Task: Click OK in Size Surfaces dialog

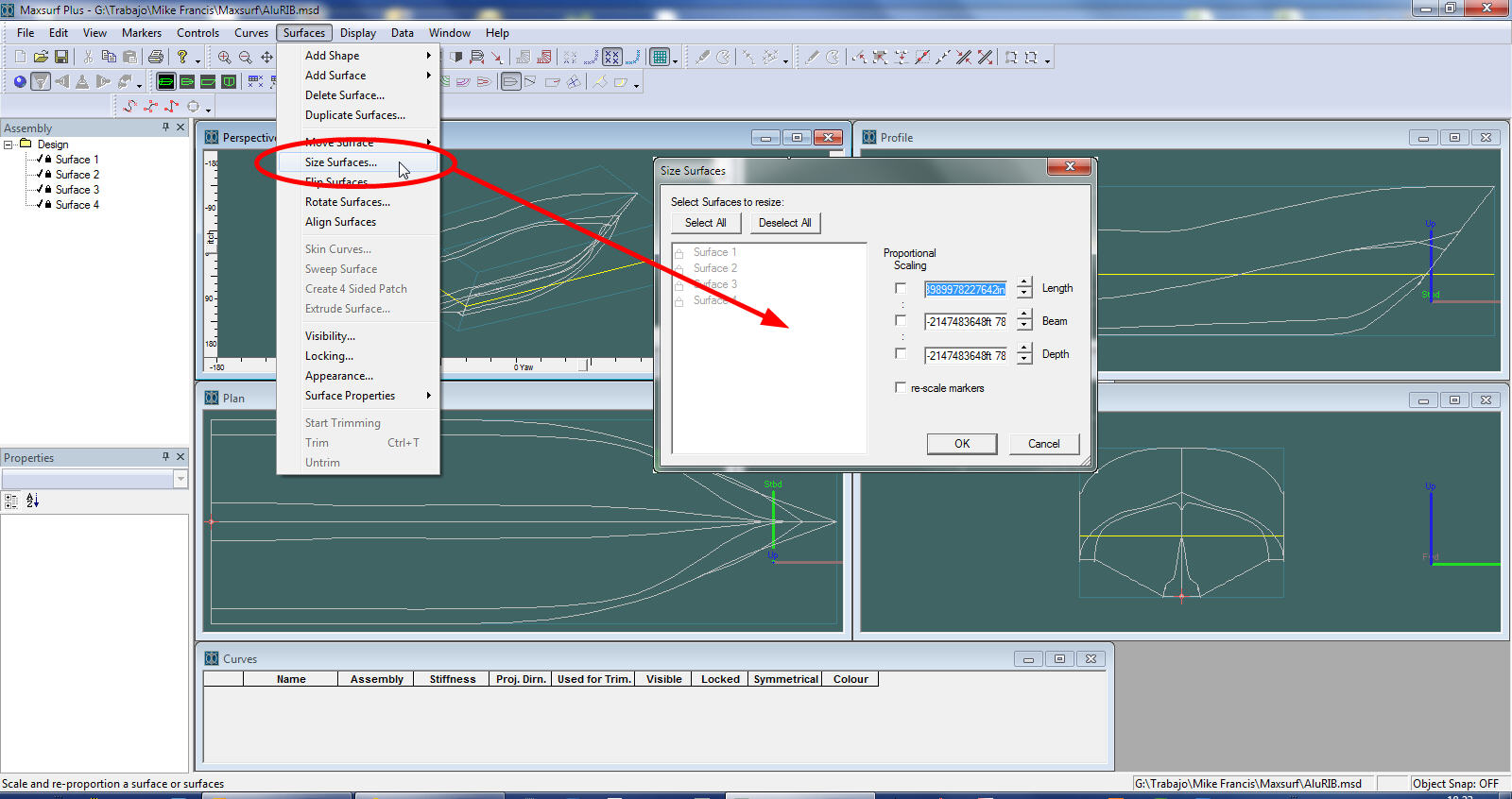Action: (x=961, y=444)
